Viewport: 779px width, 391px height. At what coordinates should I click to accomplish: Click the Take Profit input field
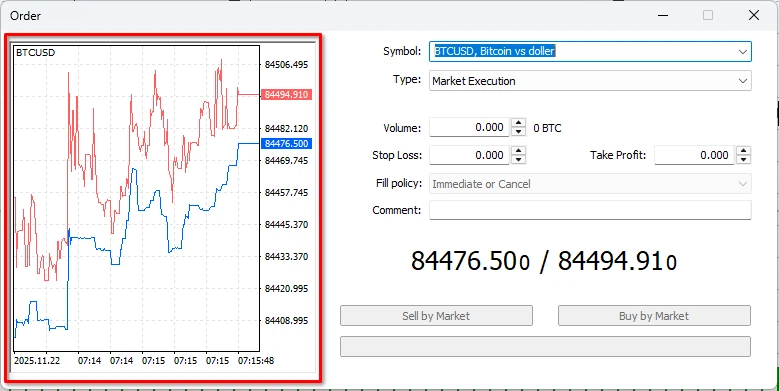[x=695, y=155]
